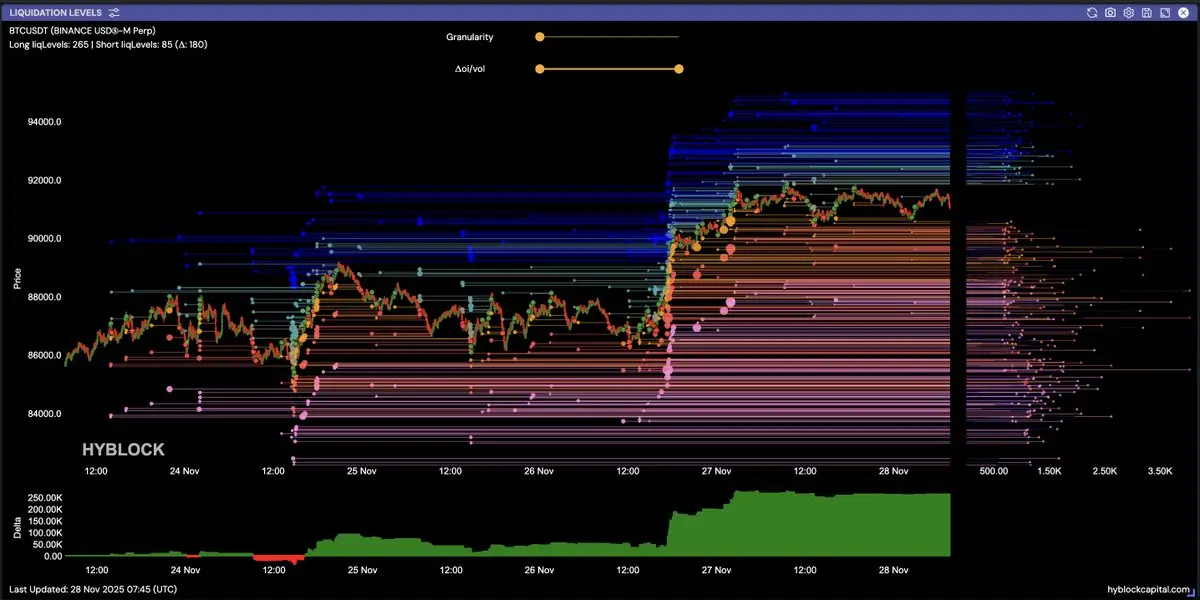The height and width of the screenshot is (600, 1200).
Task: Close the Liquidation Levels panel
Action: 1181,12
